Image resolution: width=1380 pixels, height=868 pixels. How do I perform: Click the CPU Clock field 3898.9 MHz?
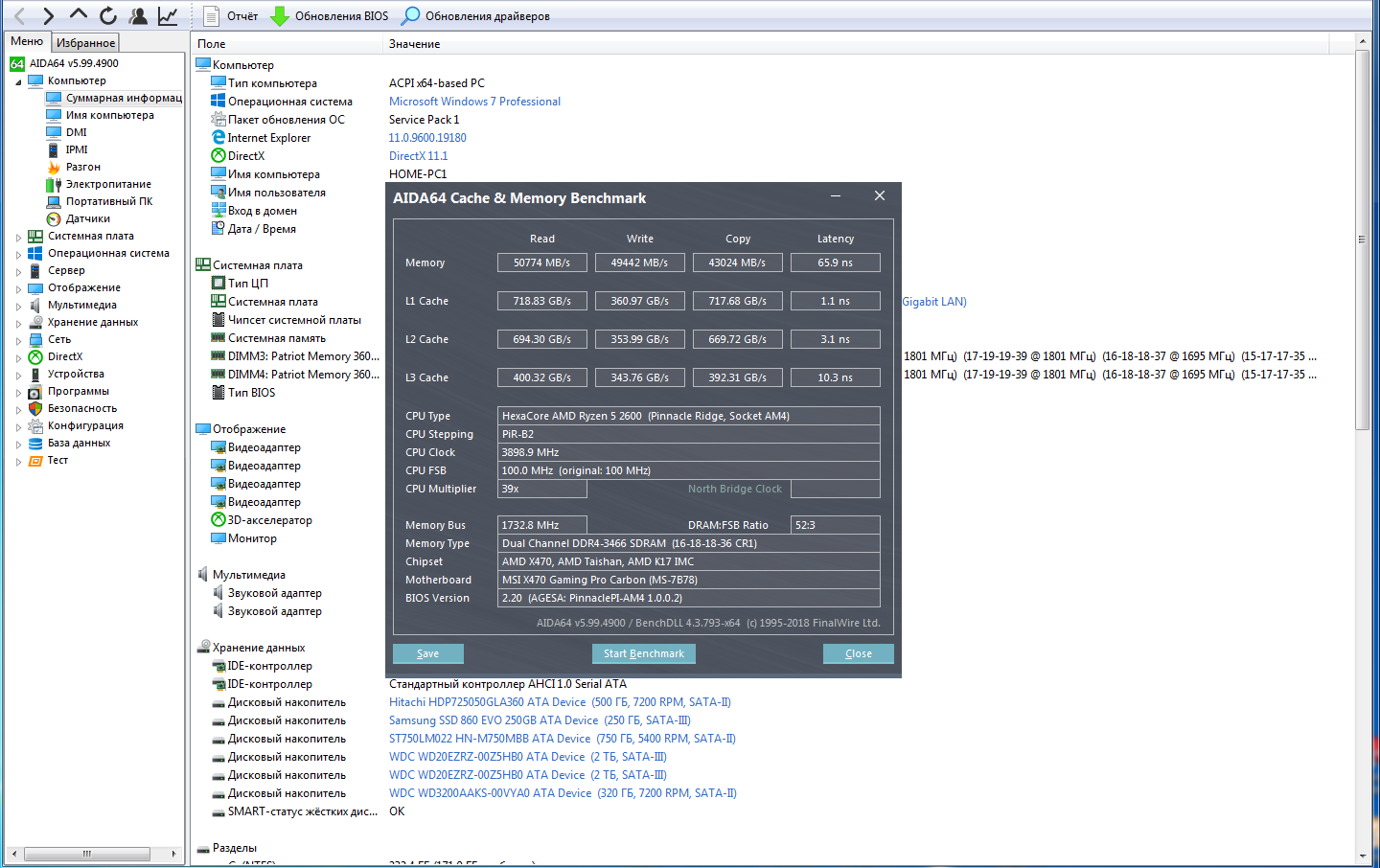tap(689, 452)
